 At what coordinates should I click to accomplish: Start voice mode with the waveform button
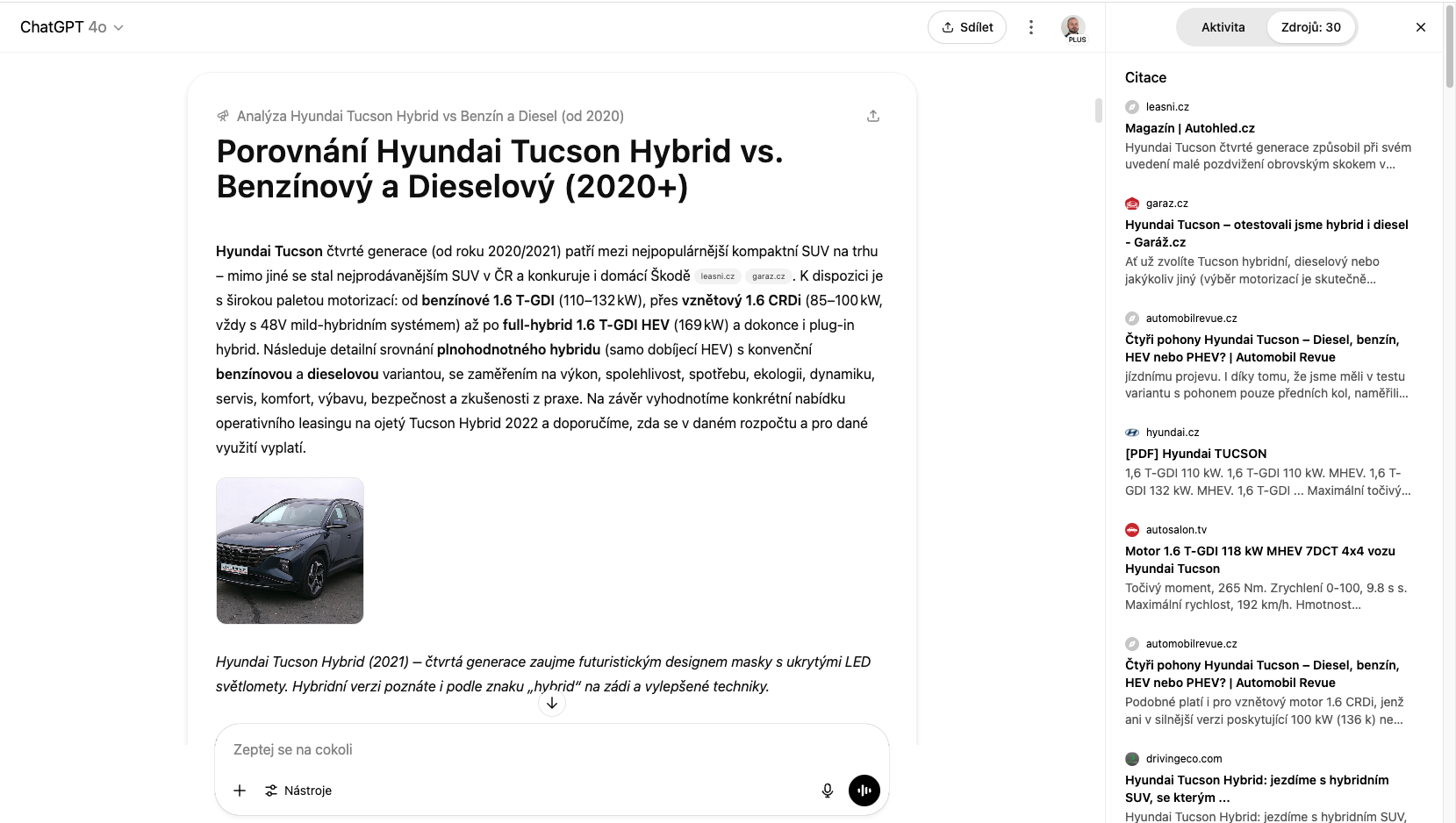[x=864, y=791]
